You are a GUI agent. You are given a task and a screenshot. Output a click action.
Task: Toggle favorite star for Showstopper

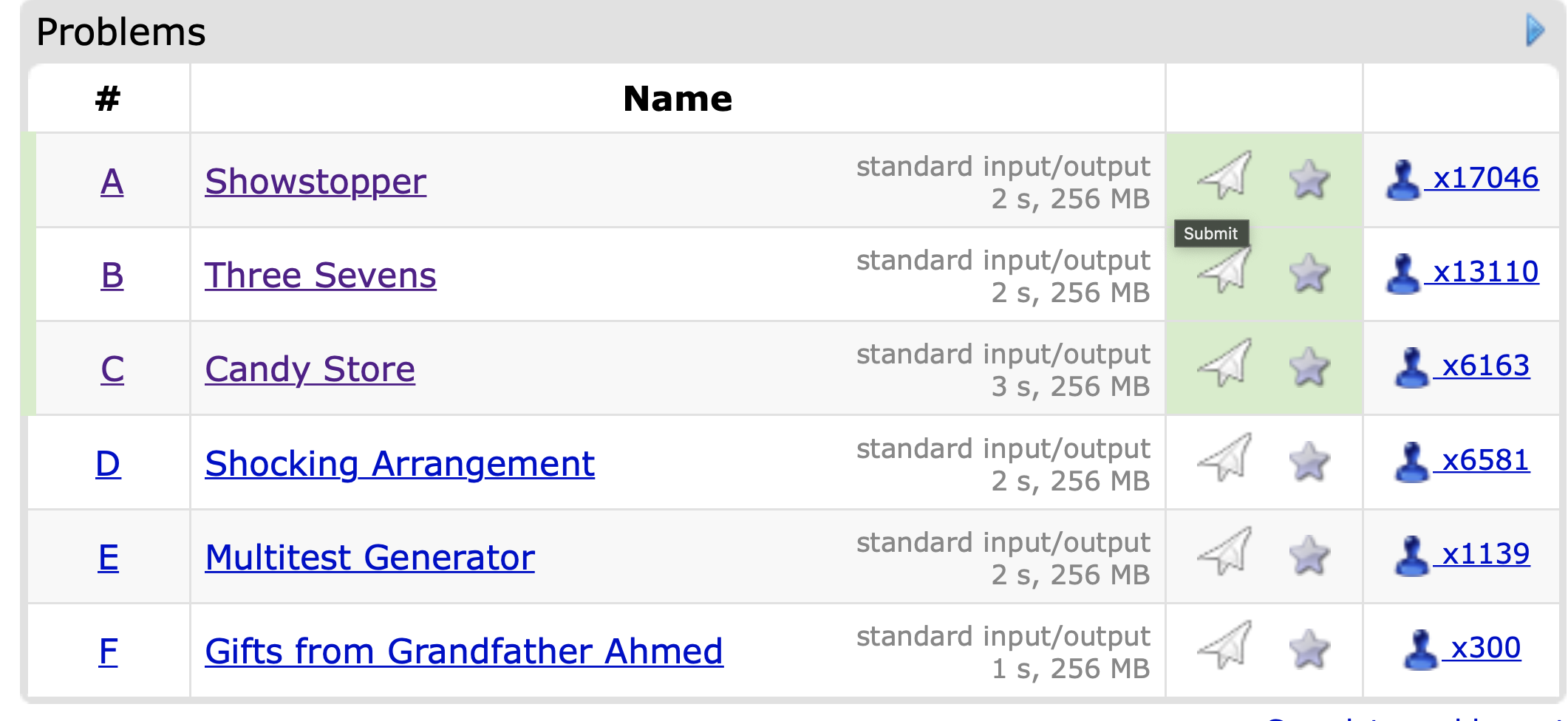coord(1309,180)
